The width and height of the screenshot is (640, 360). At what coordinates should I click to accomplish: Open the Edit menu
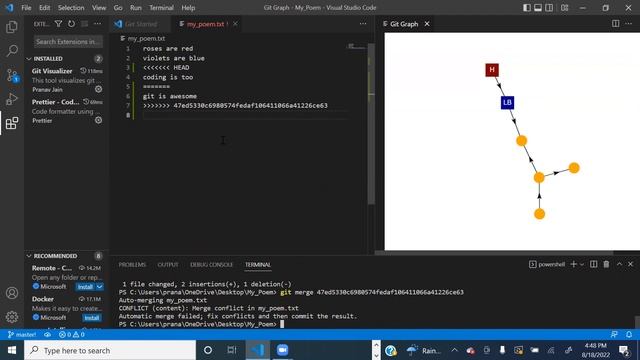(44, 8)
